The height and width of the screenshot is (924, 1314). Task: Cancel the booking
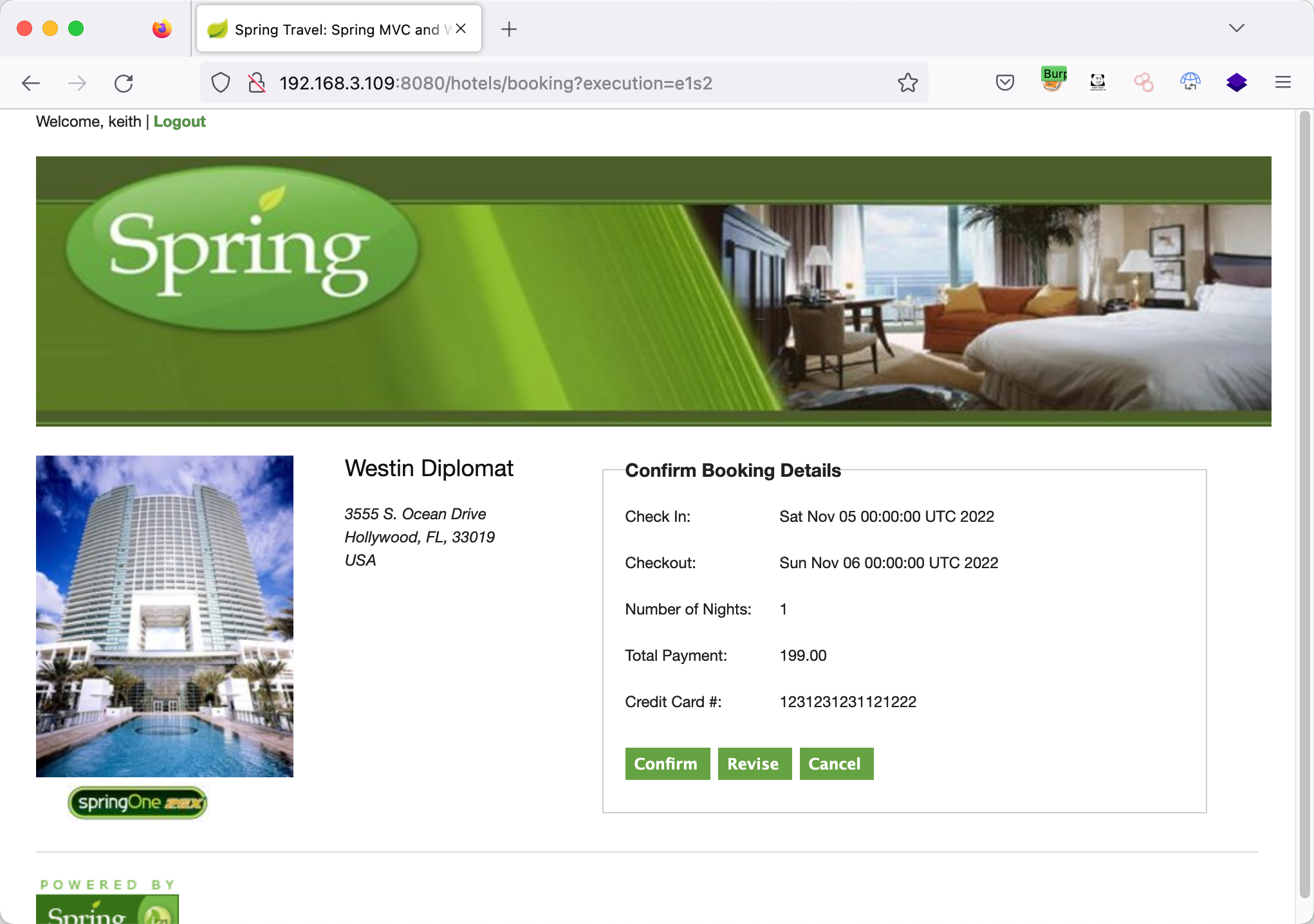[835, 764]
